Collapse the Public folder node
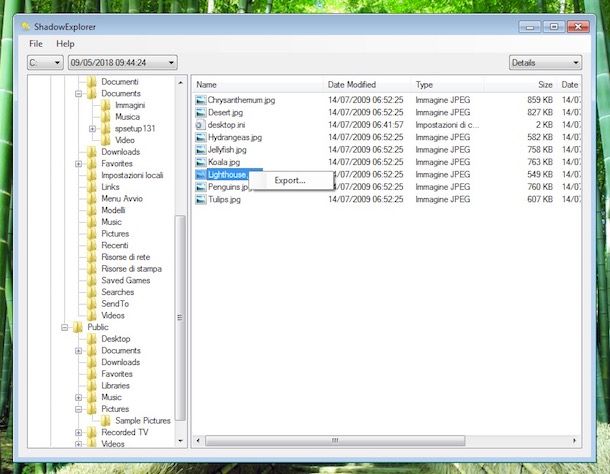The image size is (610, 474). tap(65, 327)
